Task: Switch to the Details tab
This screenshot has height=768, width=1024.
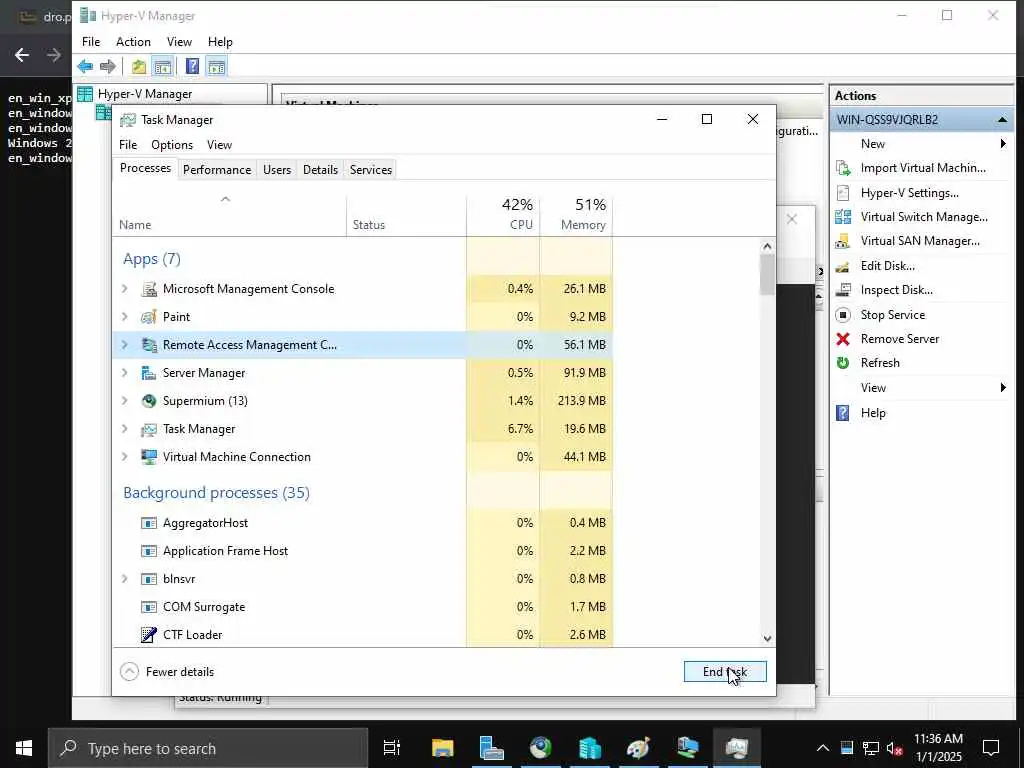Action: pos(320,170)
